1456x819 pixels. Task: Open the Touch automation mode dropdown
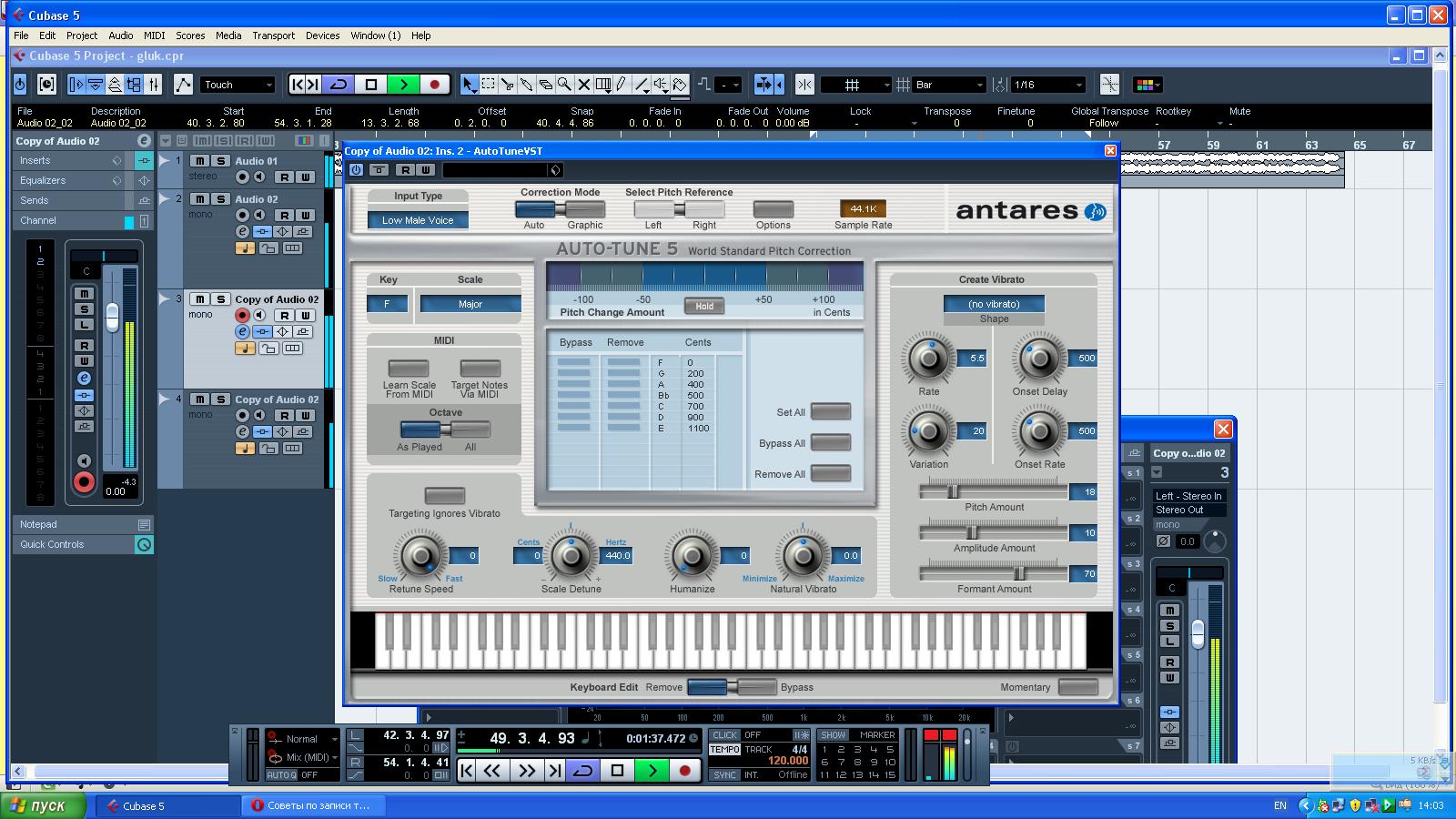tap(237, 85)
